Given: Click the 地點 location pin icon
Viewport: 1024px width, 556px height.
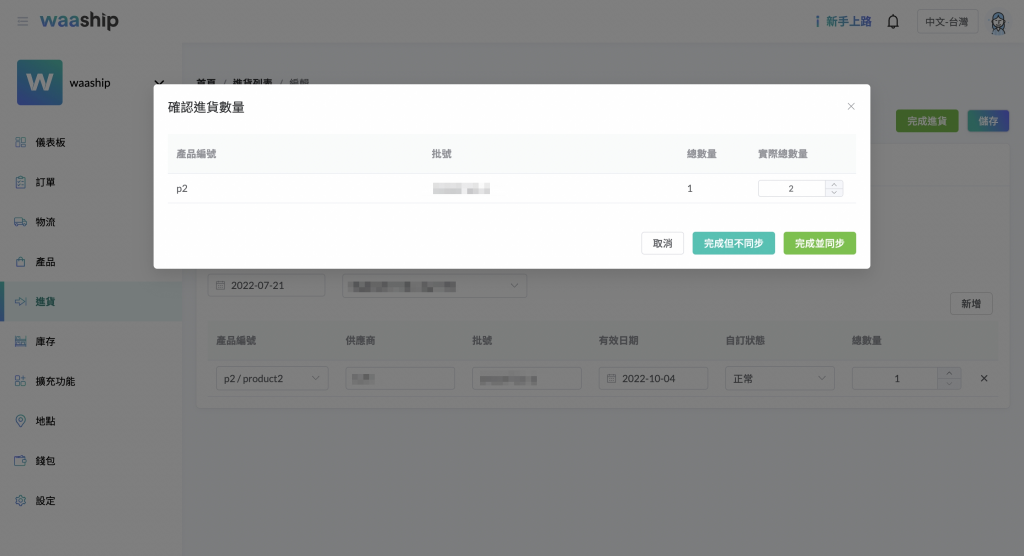Looking at the screenshot, I should [21, 421].
